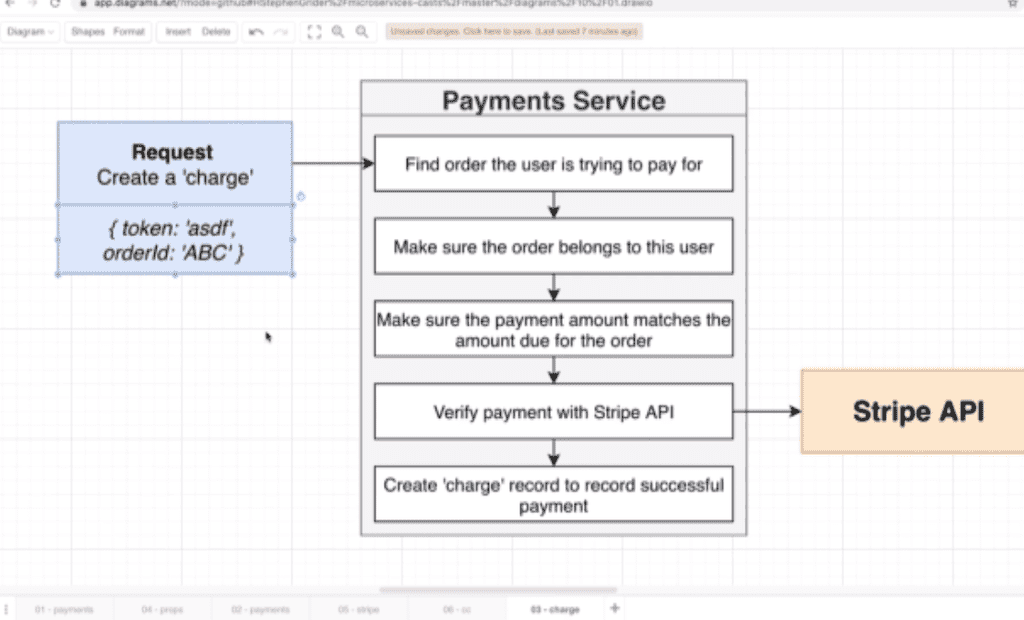
Task: Select the Stripe API shape
Action: (917, 411)
